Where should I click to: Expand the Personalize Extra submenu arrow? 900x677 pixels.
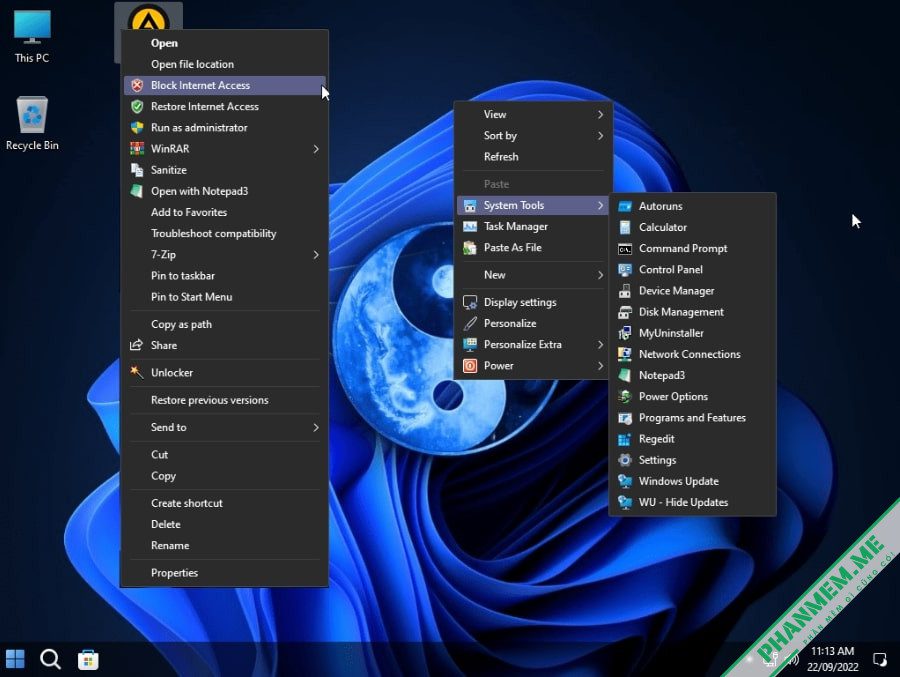click(600, 345)
